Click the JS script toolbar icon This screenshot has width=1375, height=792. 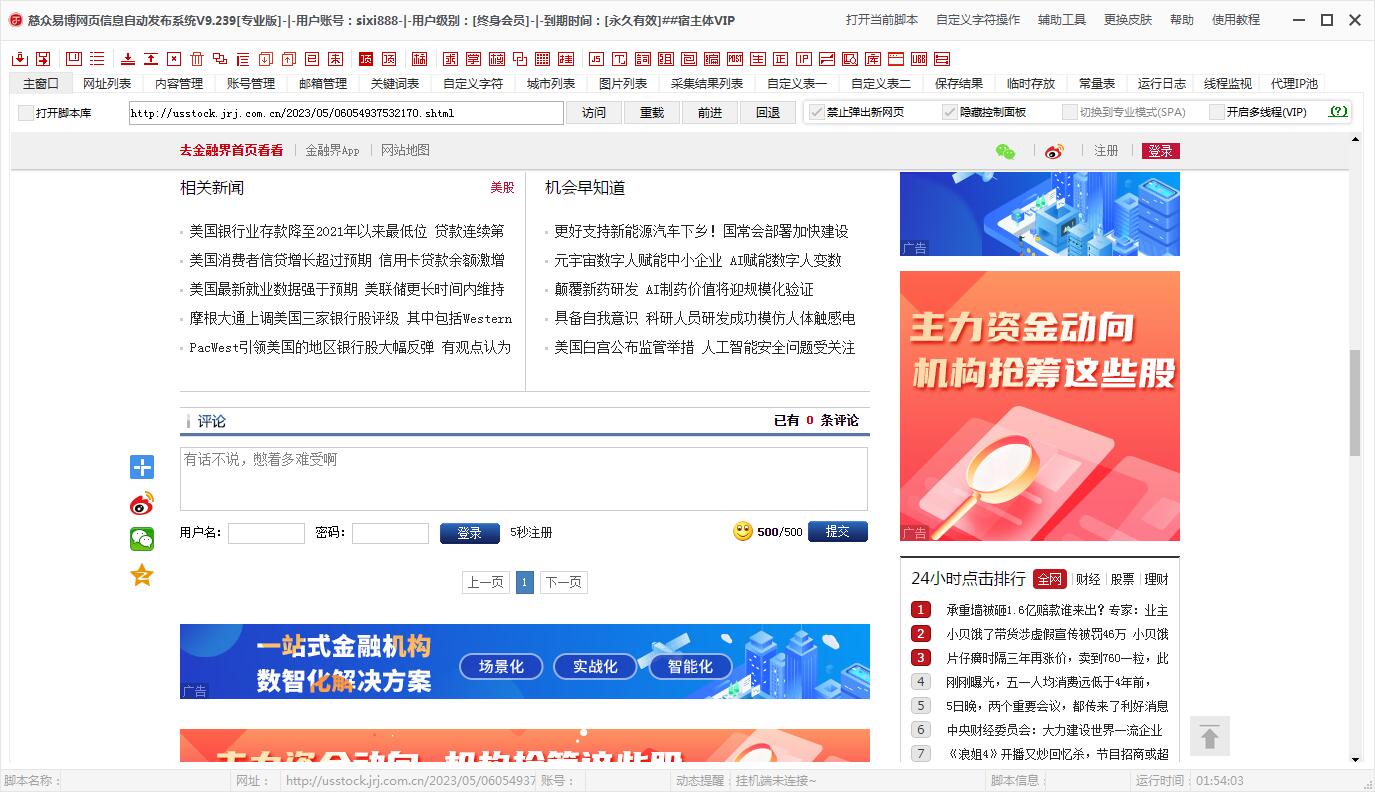pos(595,59)
